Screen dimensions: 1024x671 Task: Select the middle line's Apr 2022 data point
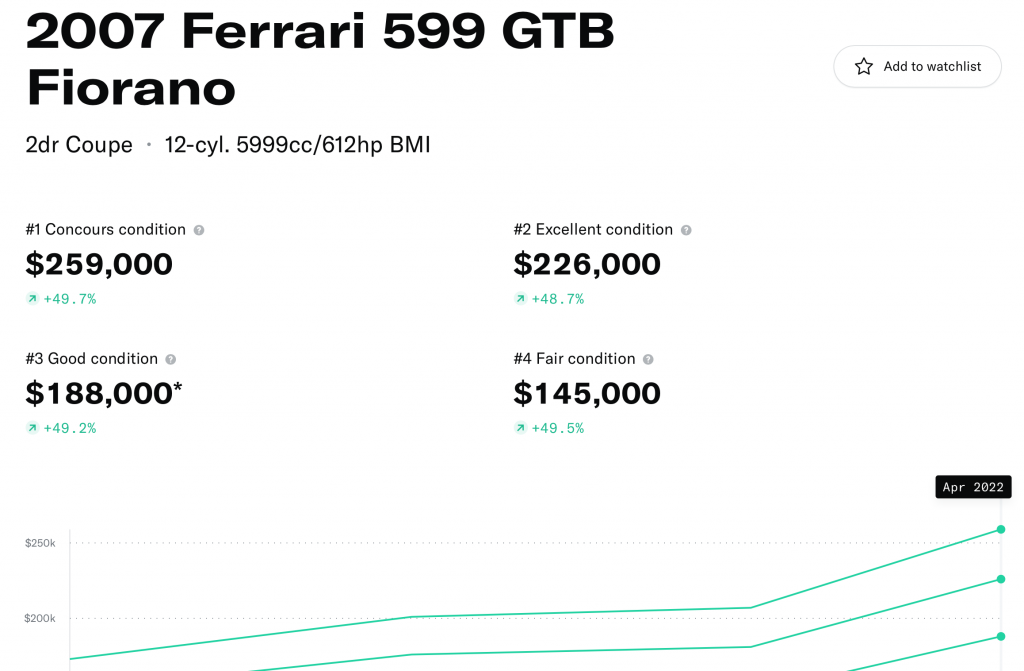point(1000,579)
